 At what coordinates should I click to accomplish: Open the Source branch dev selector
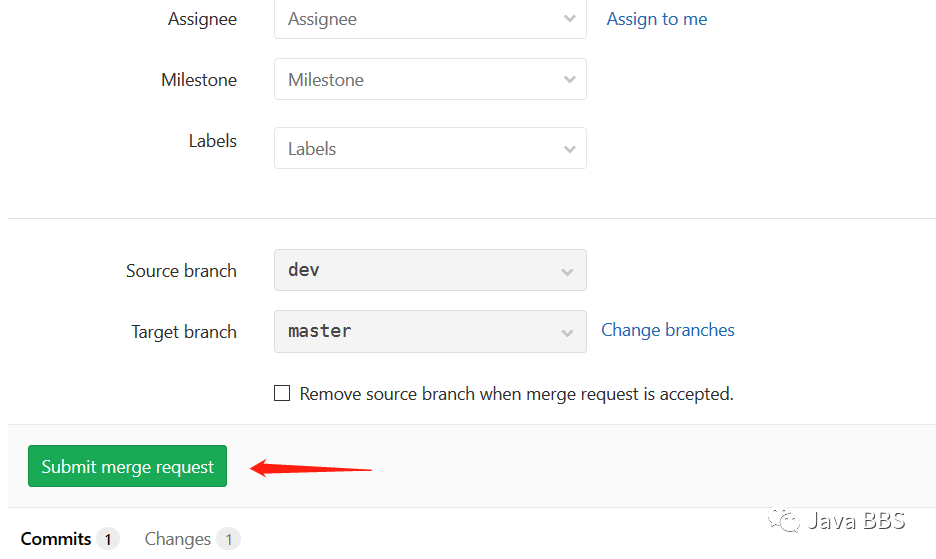430,270
